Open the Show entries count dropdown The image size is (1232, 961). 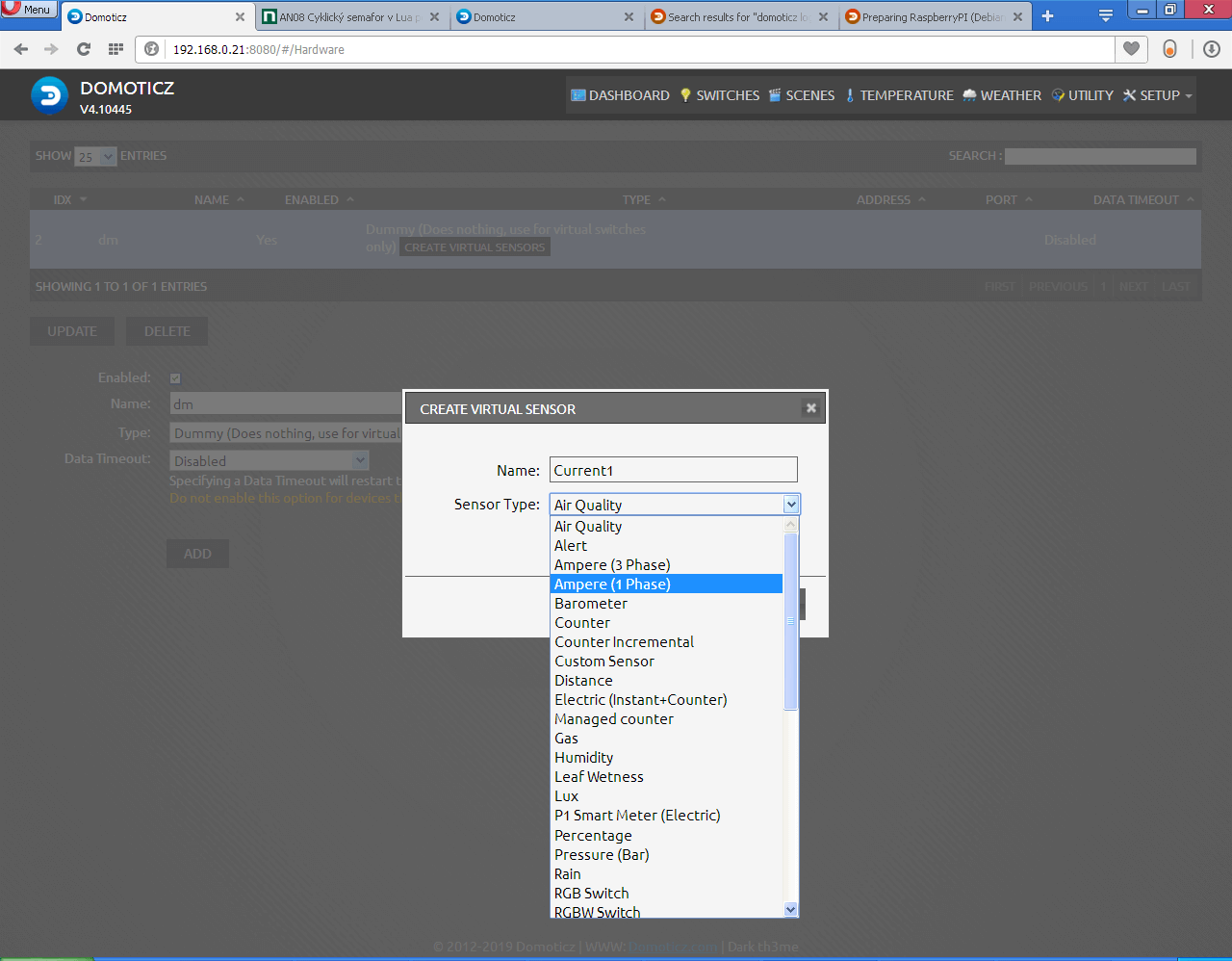tap(95, 156)
